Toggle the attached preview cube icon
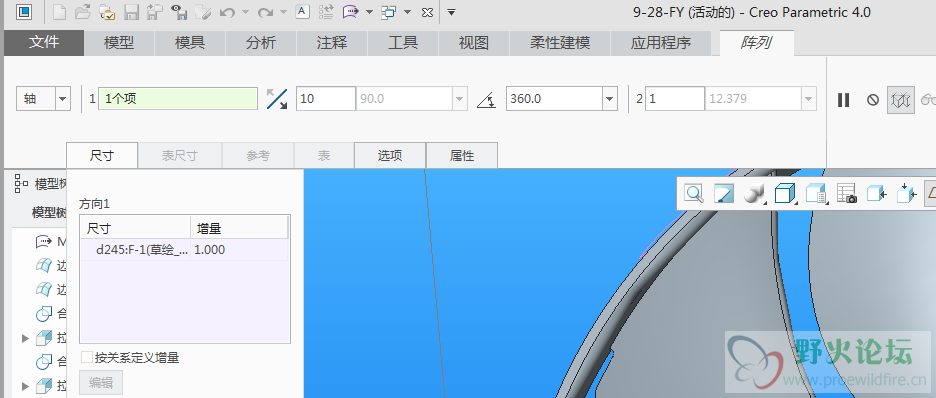 tap(901, 100)
